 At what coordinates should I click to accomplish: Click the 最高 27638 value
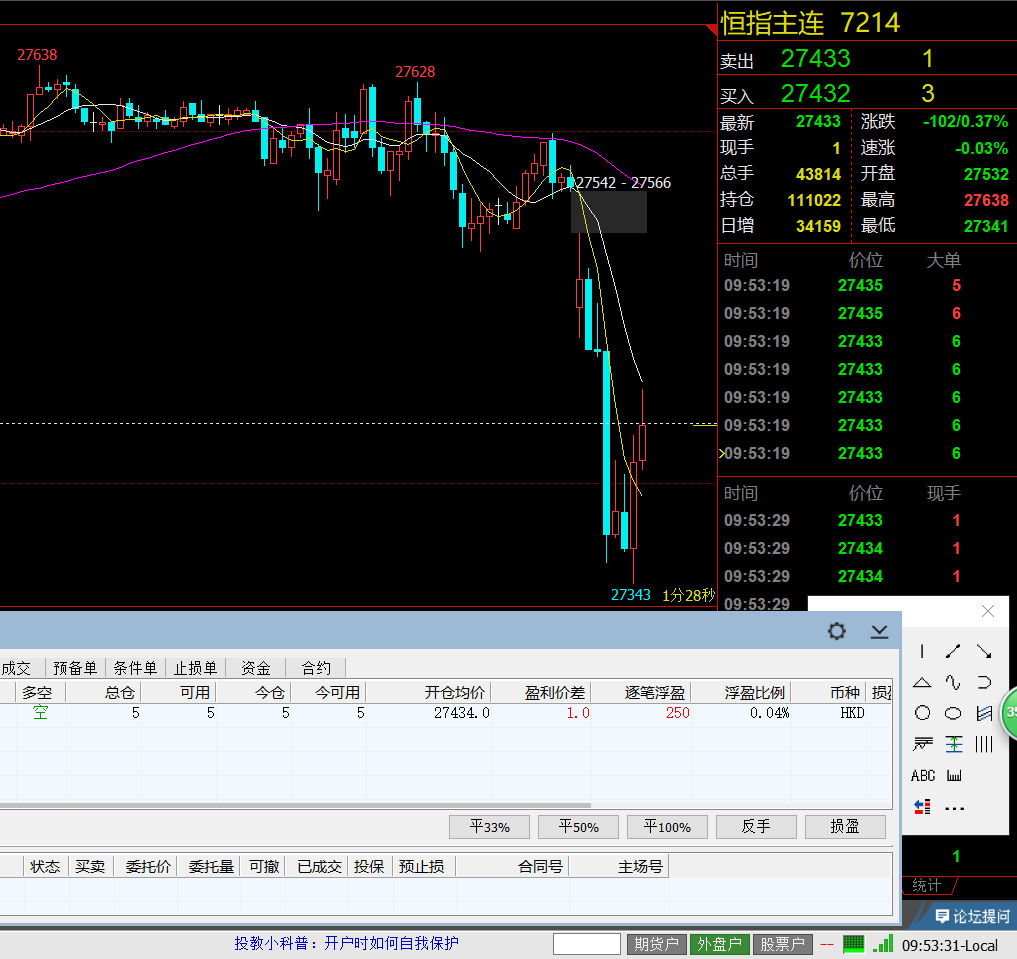[x=986, y=200]
